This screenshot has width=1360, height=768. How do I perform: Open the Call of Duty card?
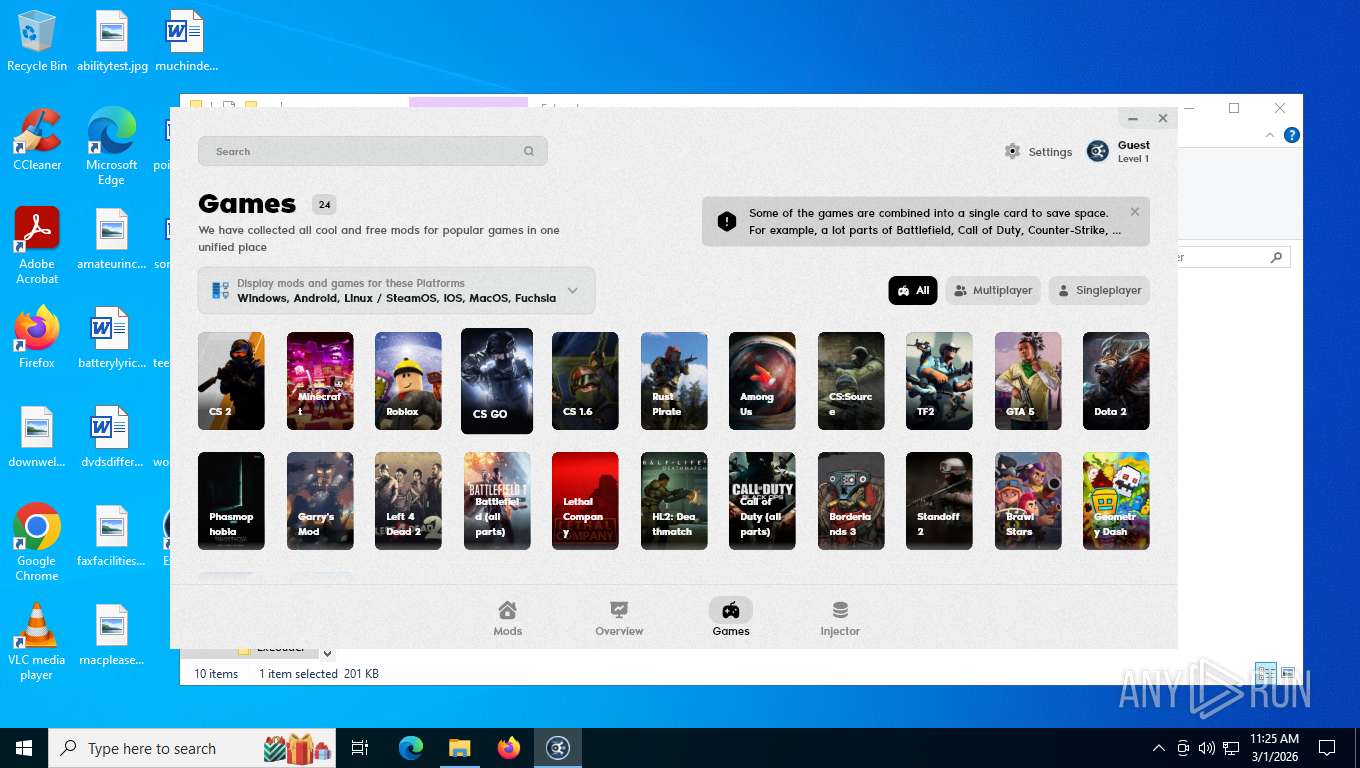pos(762,501)
